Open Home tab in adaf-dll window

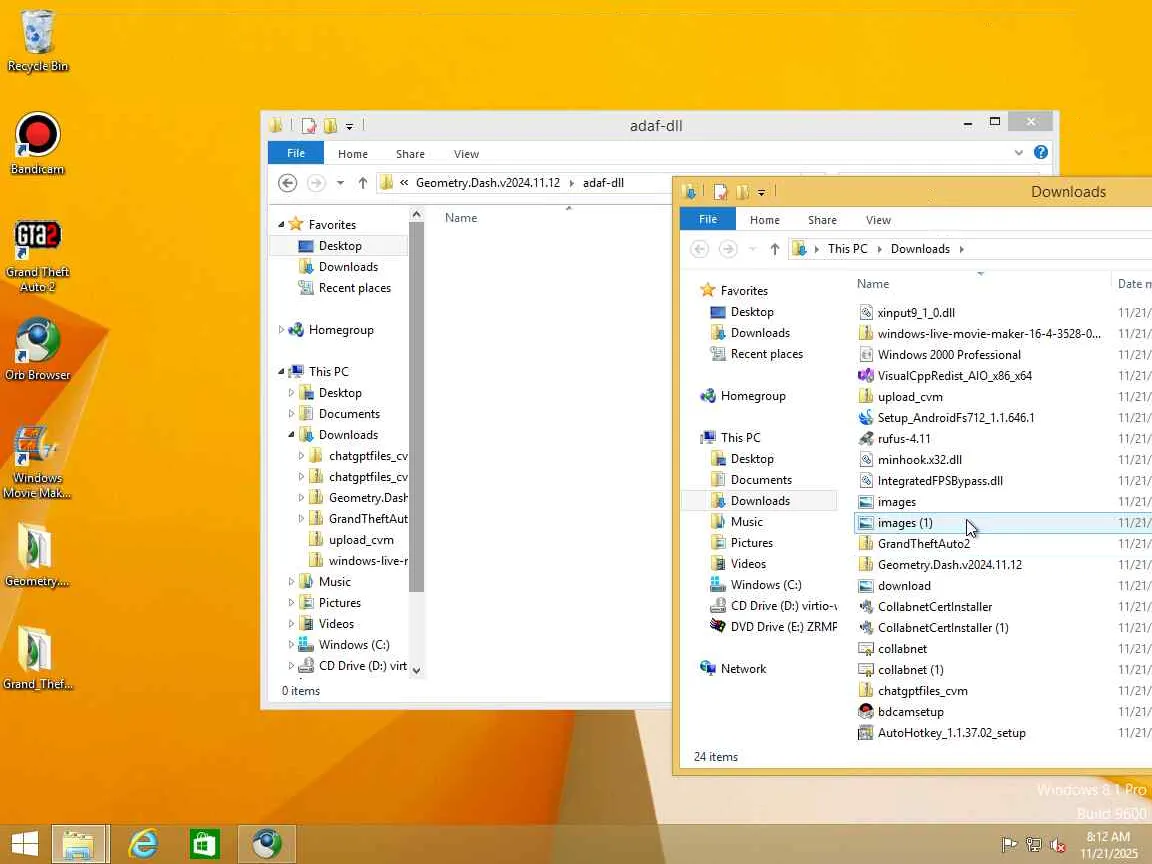353,154
